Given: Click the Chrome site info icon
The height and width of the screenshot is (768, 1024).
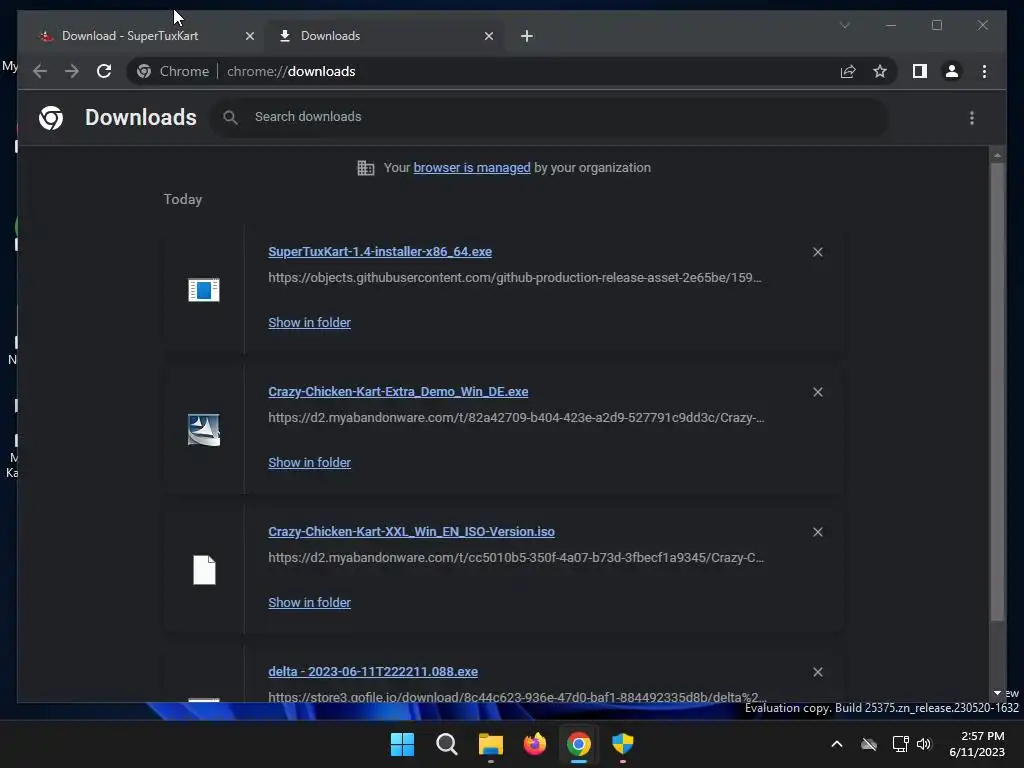Looking at the screenshot, I should point(144,71).
